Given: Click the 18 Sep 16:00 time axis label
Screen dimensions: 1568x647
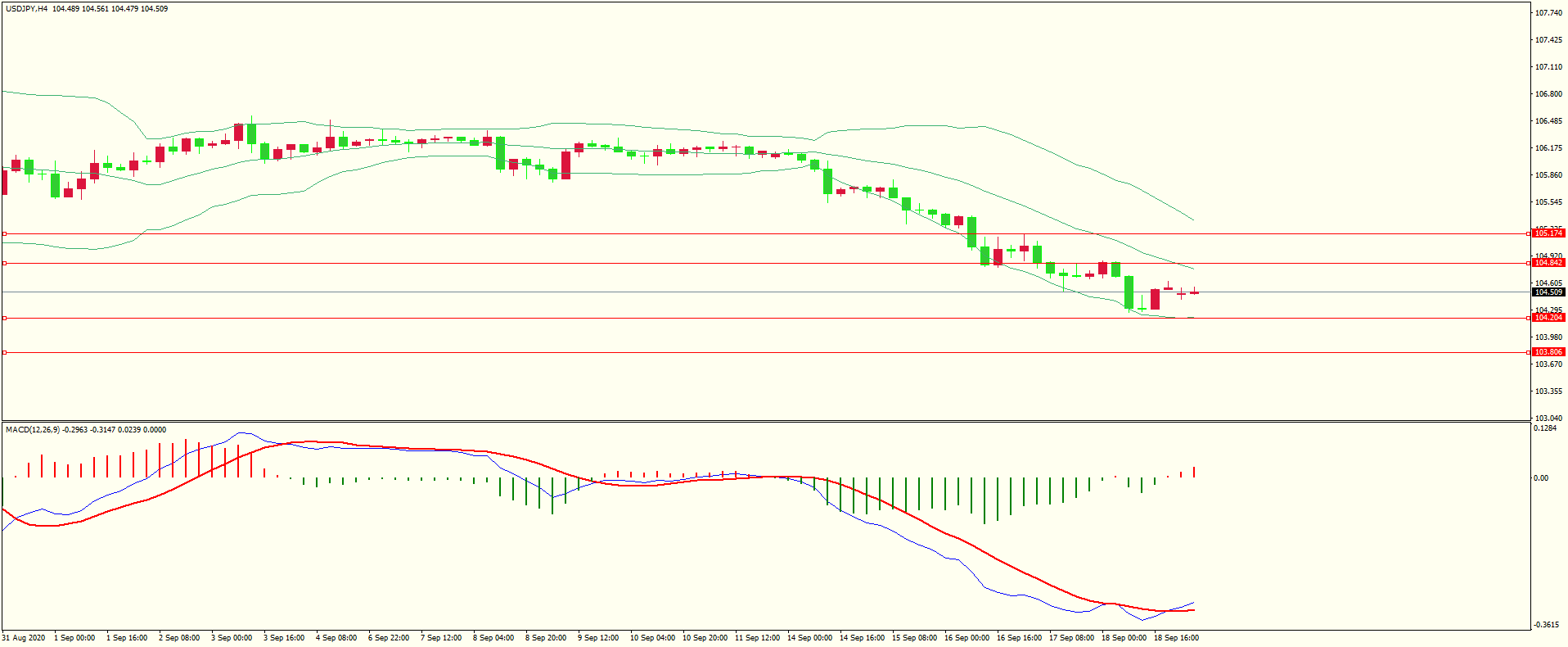Looking at the screenshot, I should click(x=1177, y=638).
